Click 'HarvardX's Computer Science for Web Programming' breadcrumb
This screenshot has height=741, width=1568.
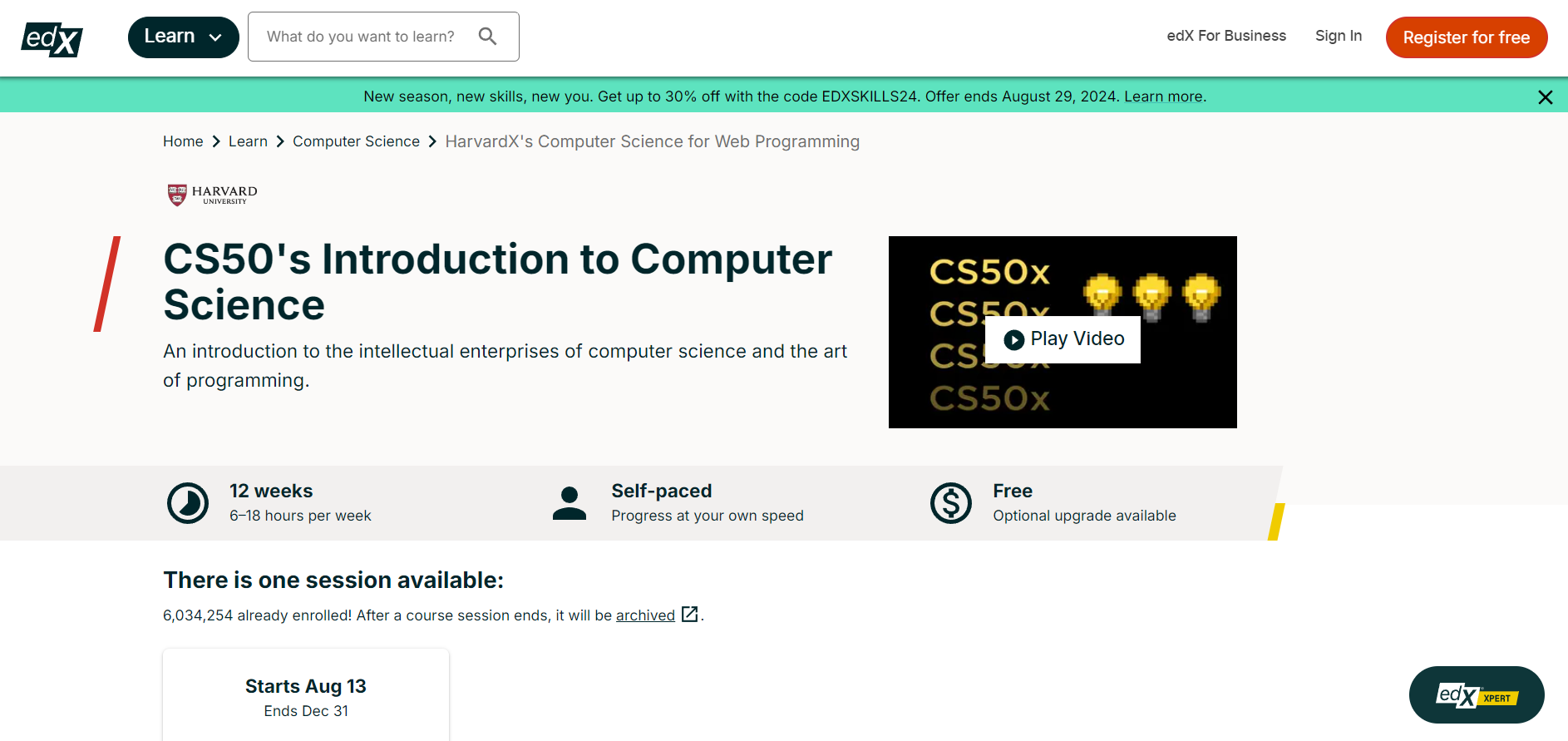pos(652,141)
